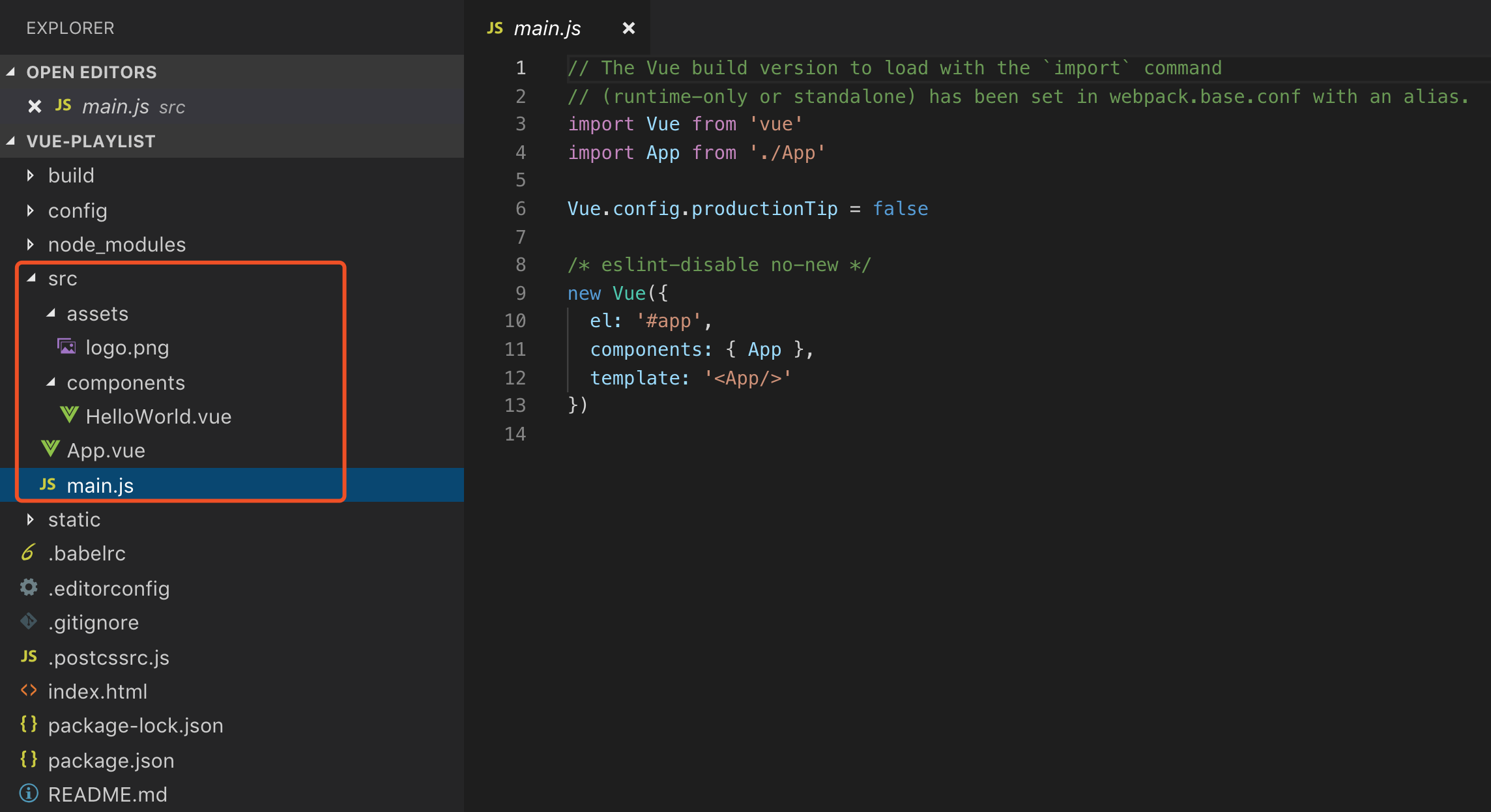Click the git icon beside .gitignore
Viewport: 1491px width, 812px height.
tap(29, 622)
